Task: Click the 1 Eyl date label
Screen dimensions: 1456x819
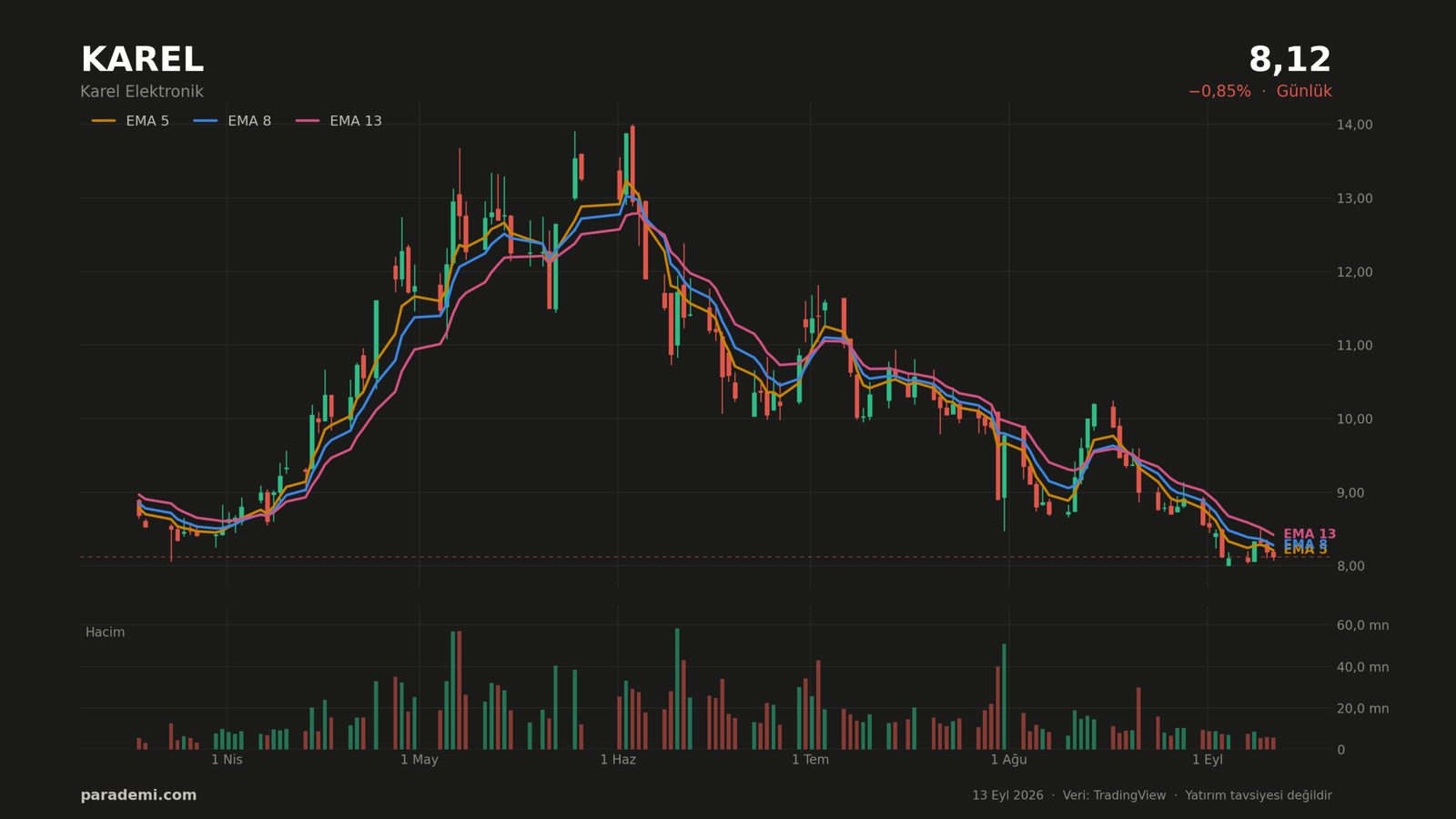Action: pyautogui.click(x=1208, y=760)
